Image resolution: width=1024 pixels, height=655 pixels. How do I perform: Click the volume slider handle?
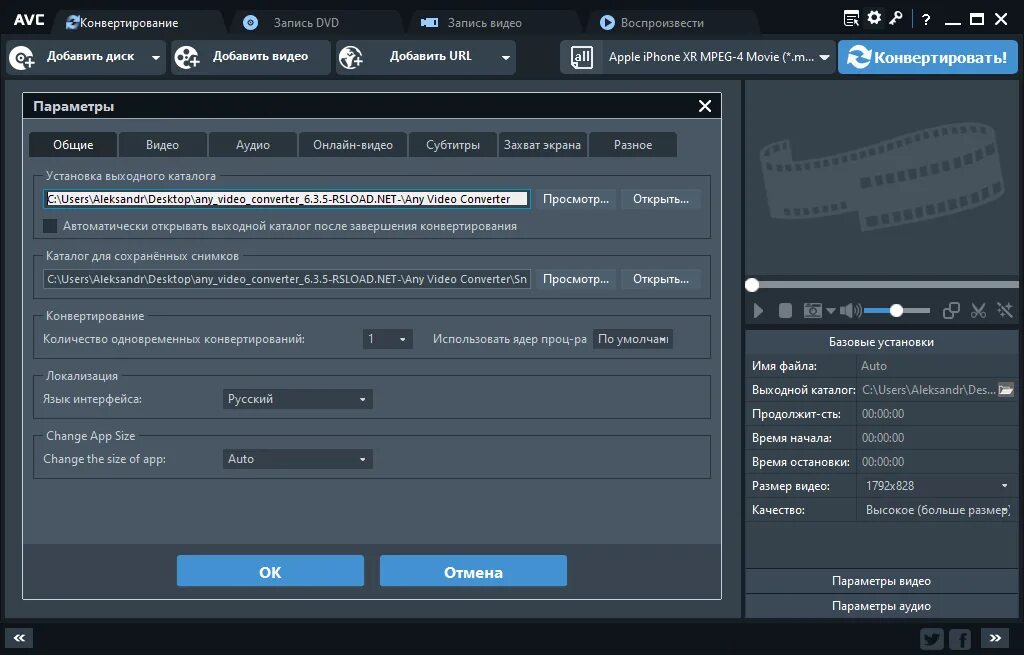click(897, 311)
